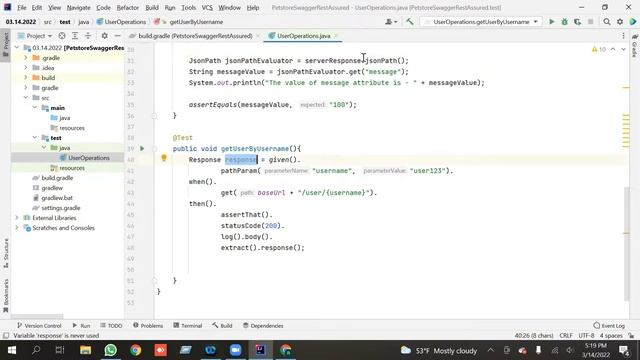Run with Coverage icon in toolbar
Image resolution: width=640 pixels, height=360 pixels.
[x=577, y=22]
